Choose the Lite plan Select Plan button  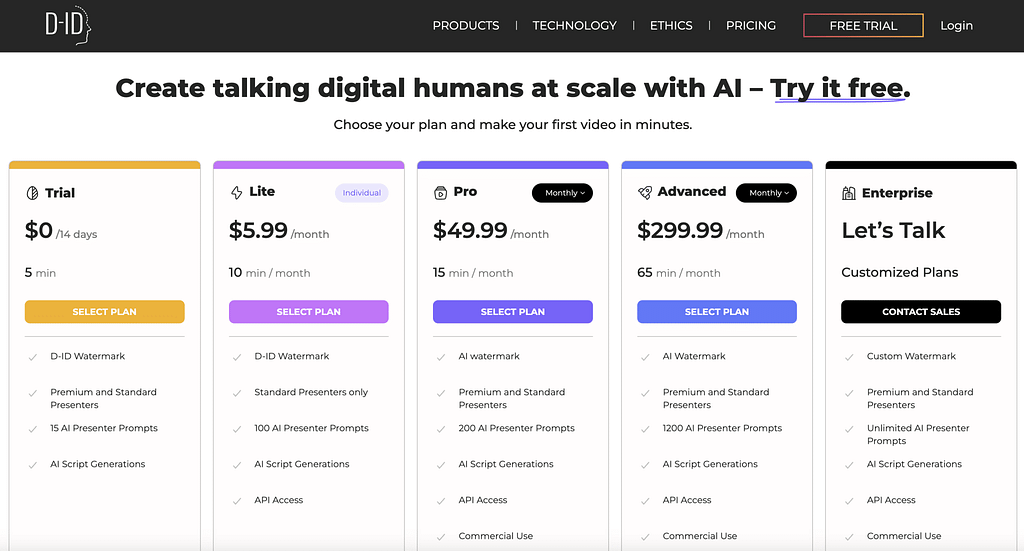(x=308, y=312)
